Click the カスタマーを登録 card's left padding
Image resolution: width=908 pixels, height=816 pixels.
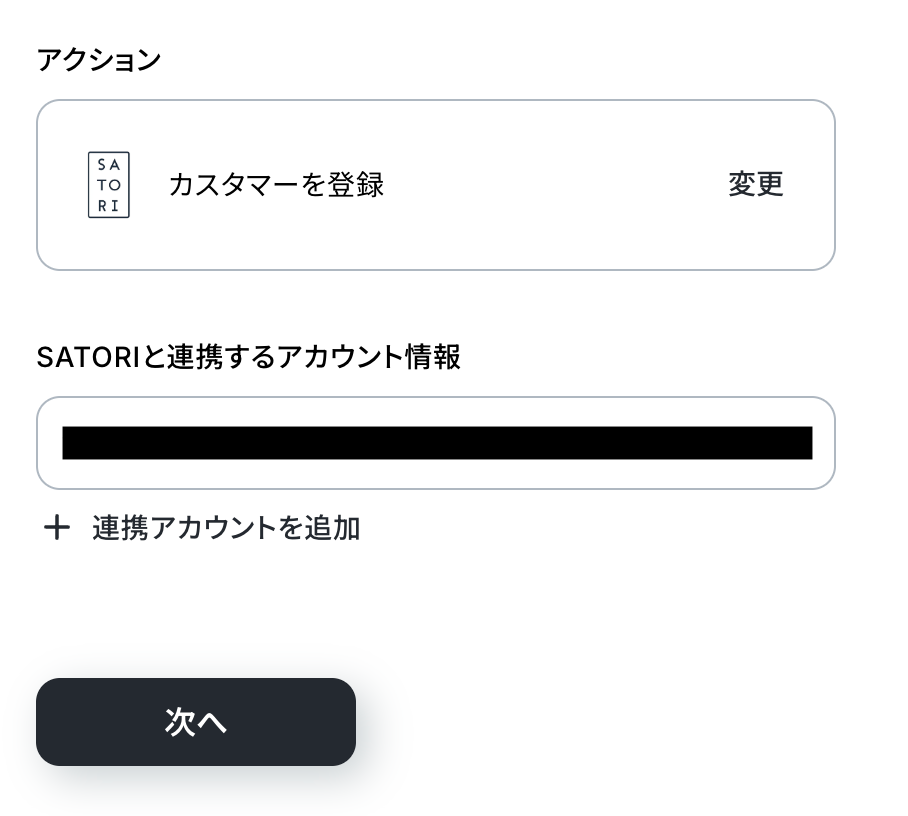pos(60,185)
